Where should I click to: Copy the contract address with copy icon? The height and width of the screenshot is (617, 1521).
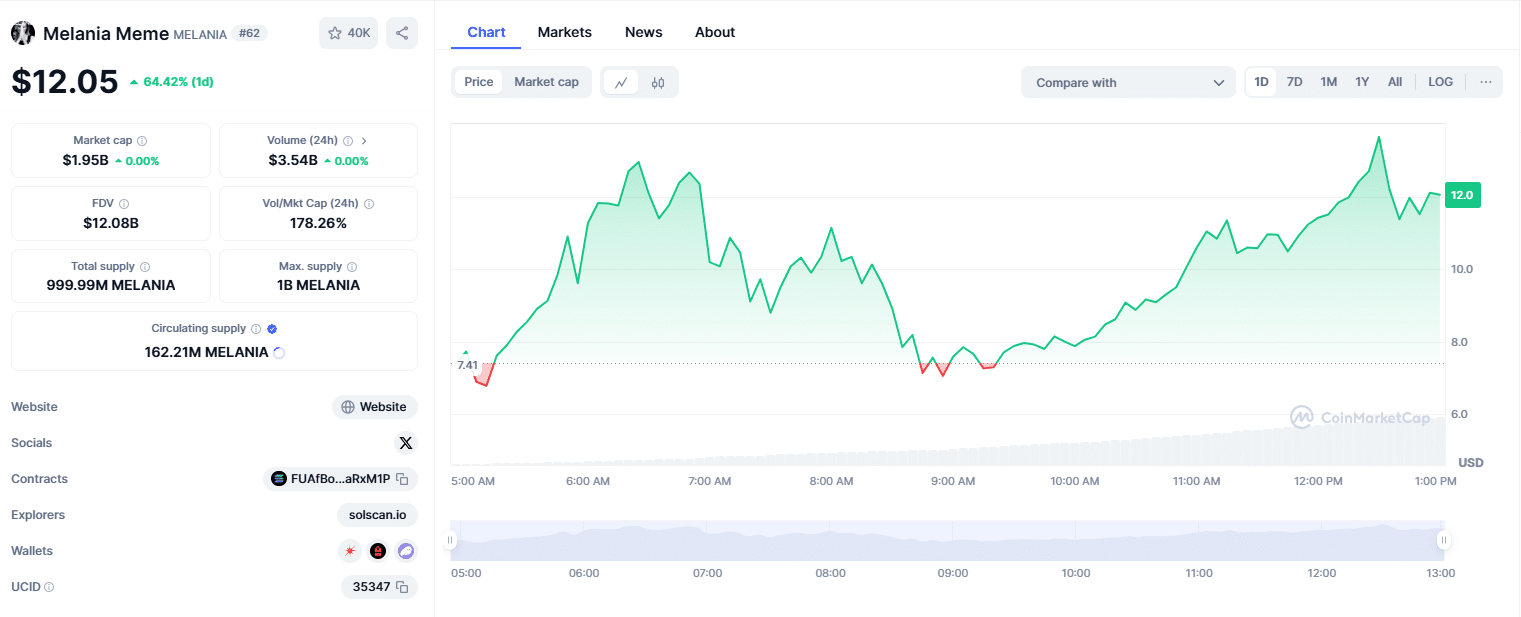[402, 479]
